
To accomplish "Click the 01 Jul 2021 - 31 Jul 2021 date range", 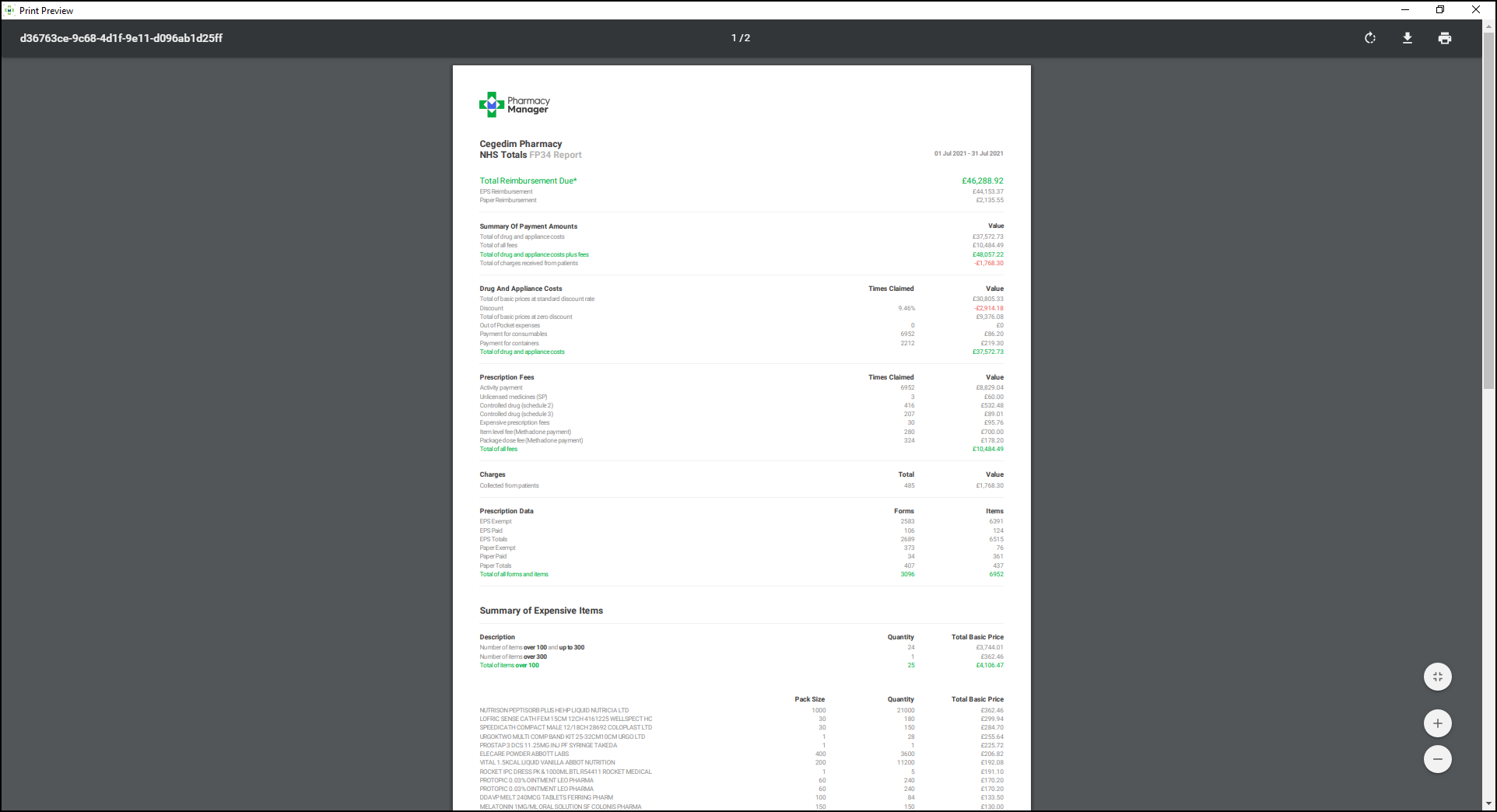I will (969, 154).
